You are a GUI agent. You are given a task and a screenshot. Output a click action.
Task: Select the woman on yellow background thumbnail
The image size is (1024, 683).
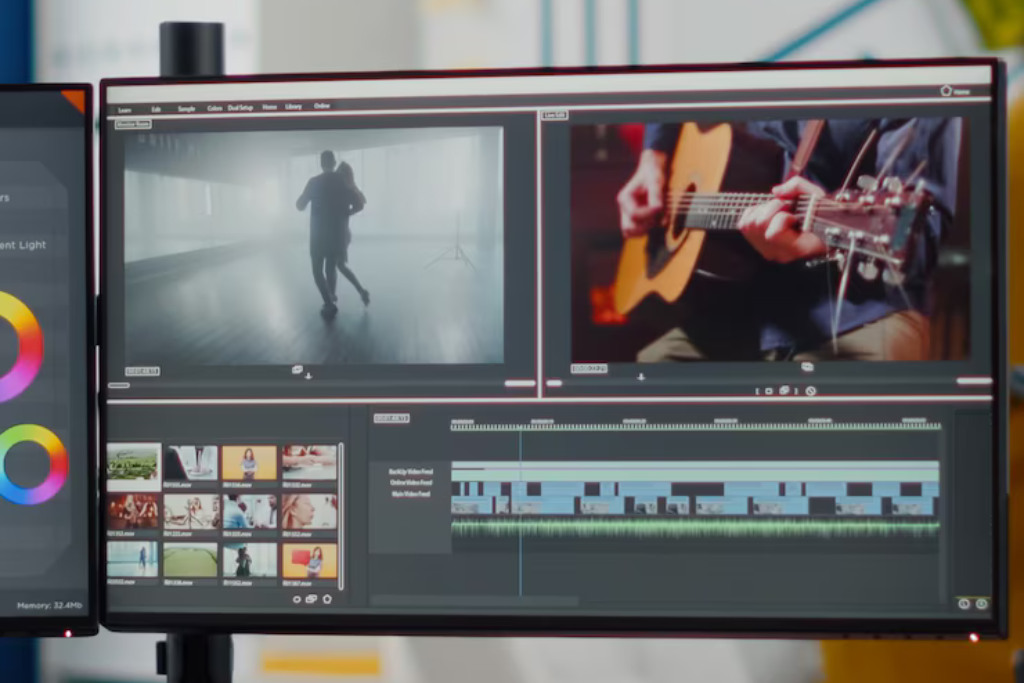(x=249, y=462)
